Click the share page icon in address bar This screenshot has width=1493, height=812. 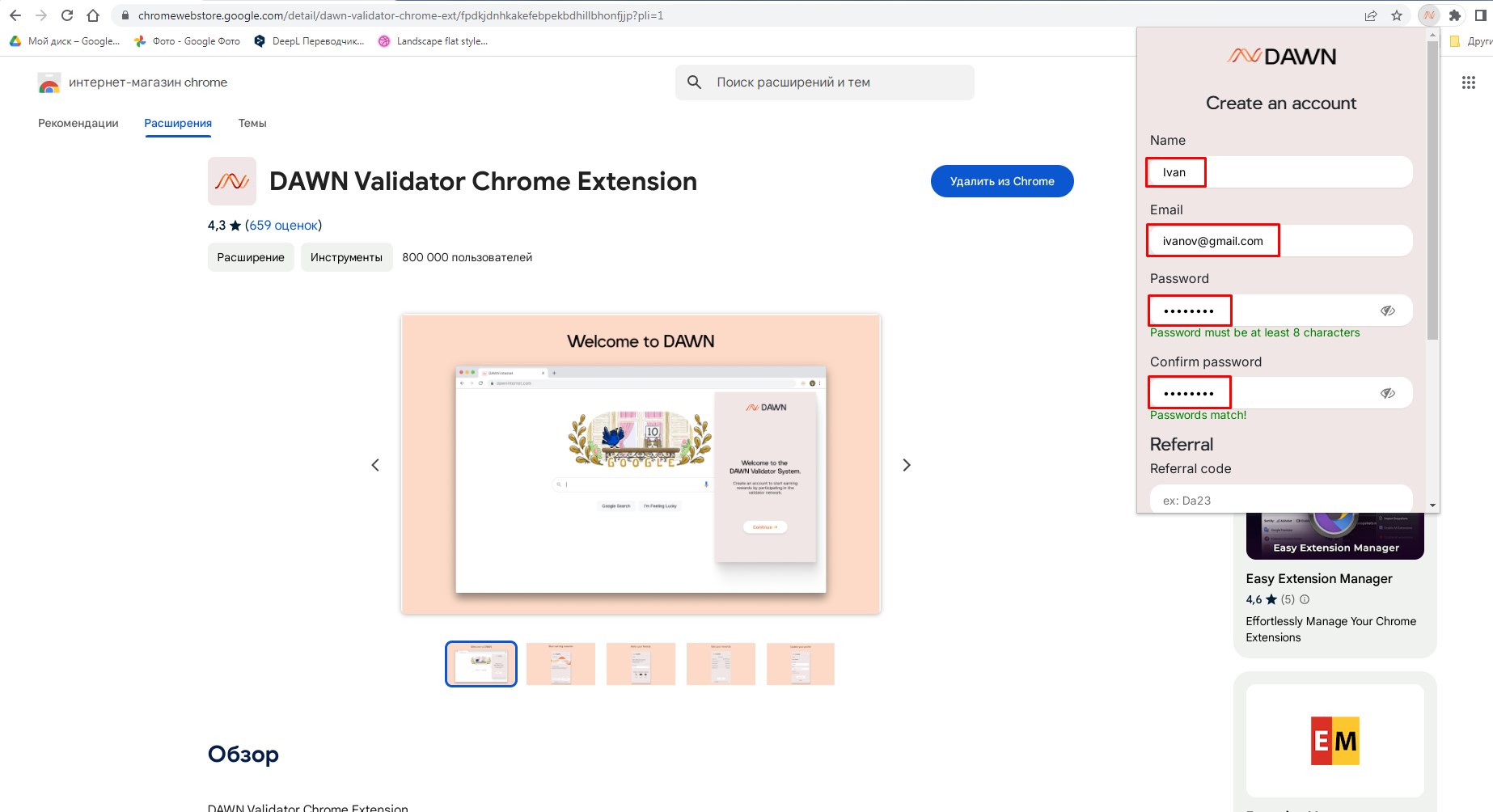click(1371, 15)
